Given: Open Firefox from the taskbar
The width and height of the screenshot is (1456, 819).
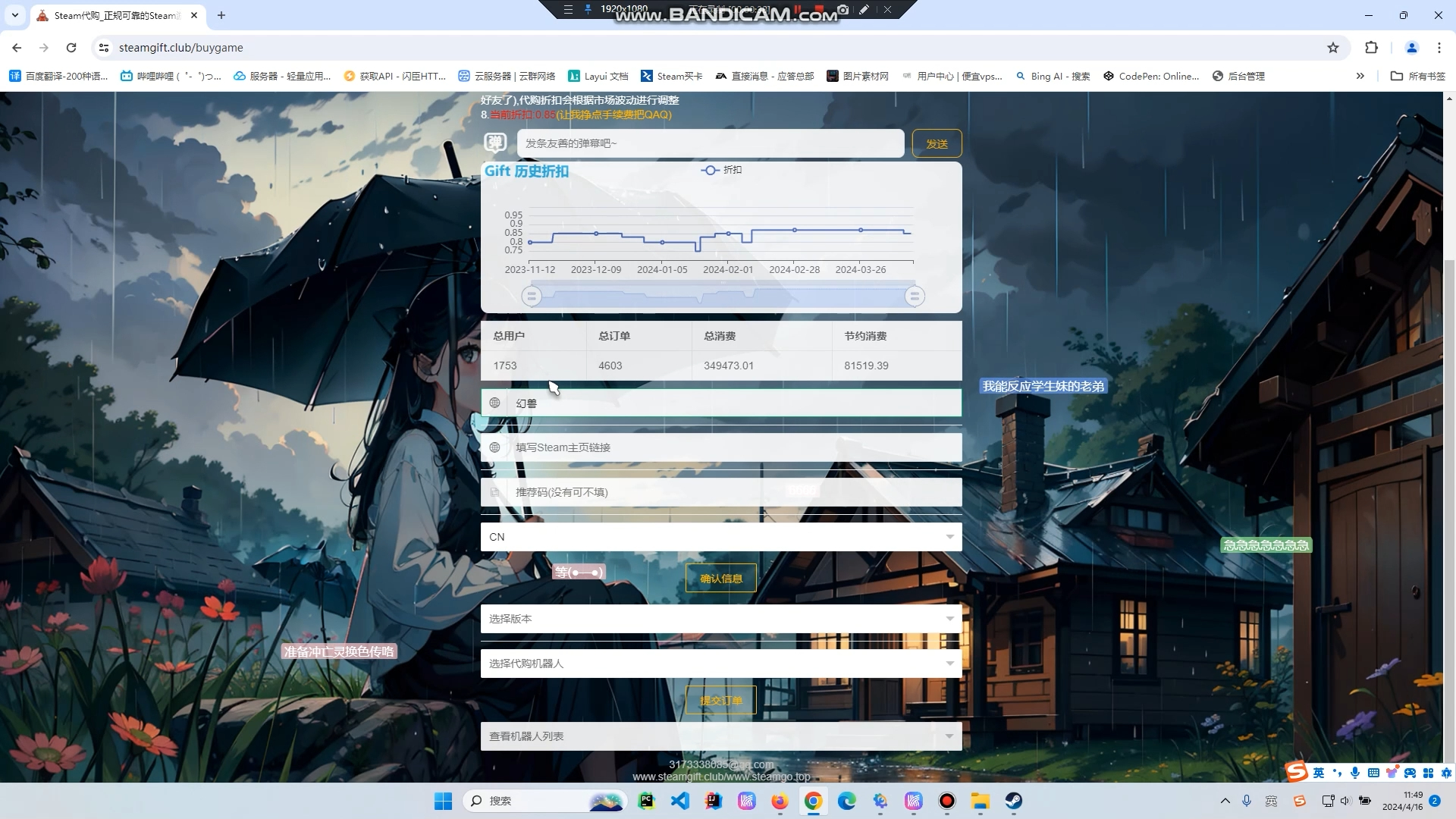Looking at the screenshot, I should (780, 801).
